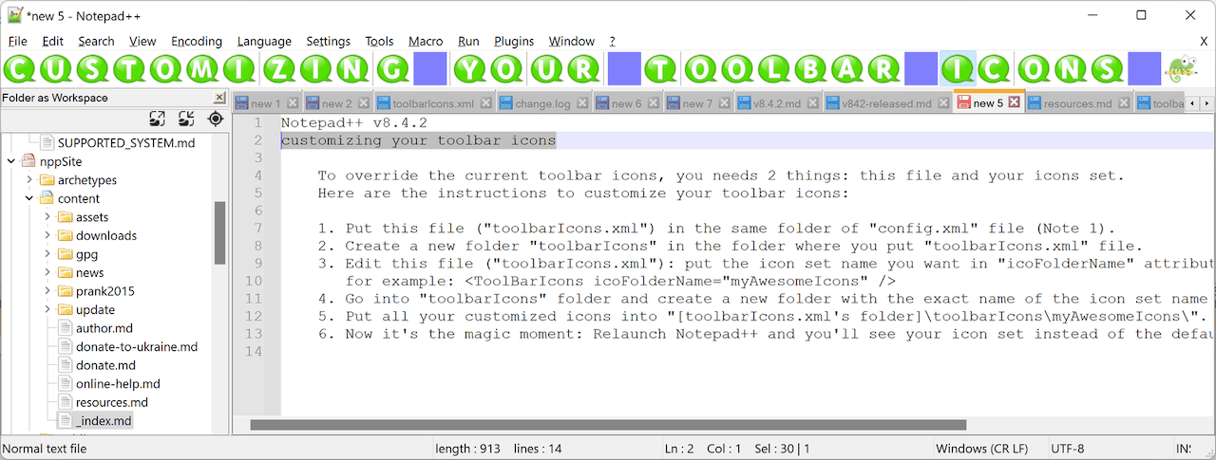The height and width of the screenshot is (460, 1216).
Task: Click the UTF-8 encoding status entry
Action: point(1066,449)
